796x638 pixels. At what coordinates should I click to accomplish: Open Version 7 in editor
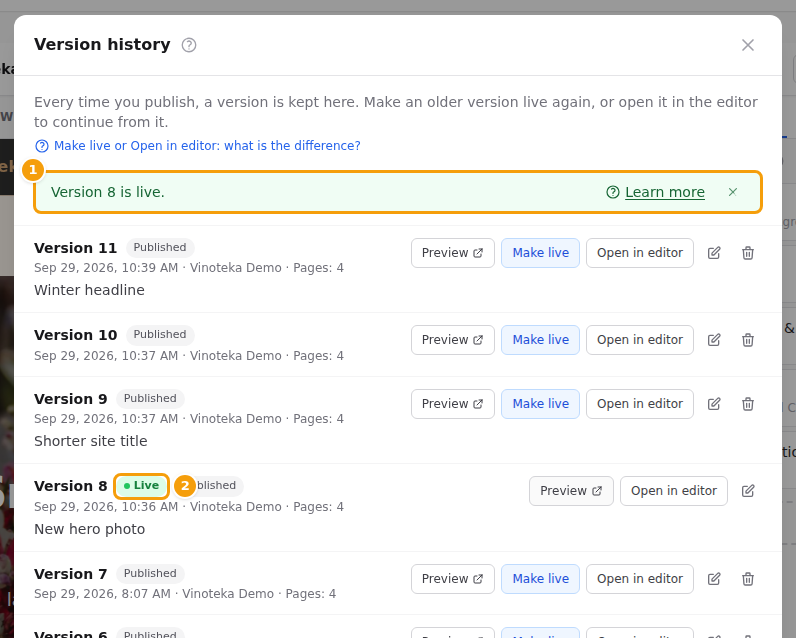click(640, 579)
